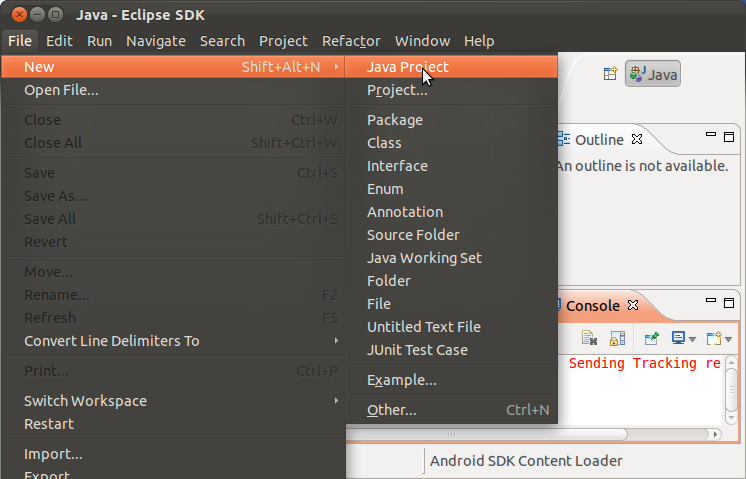The image size is (746, 479).
Task: Switch to the Outline tab
Action: pyautogui.click(x=599, y=139)
